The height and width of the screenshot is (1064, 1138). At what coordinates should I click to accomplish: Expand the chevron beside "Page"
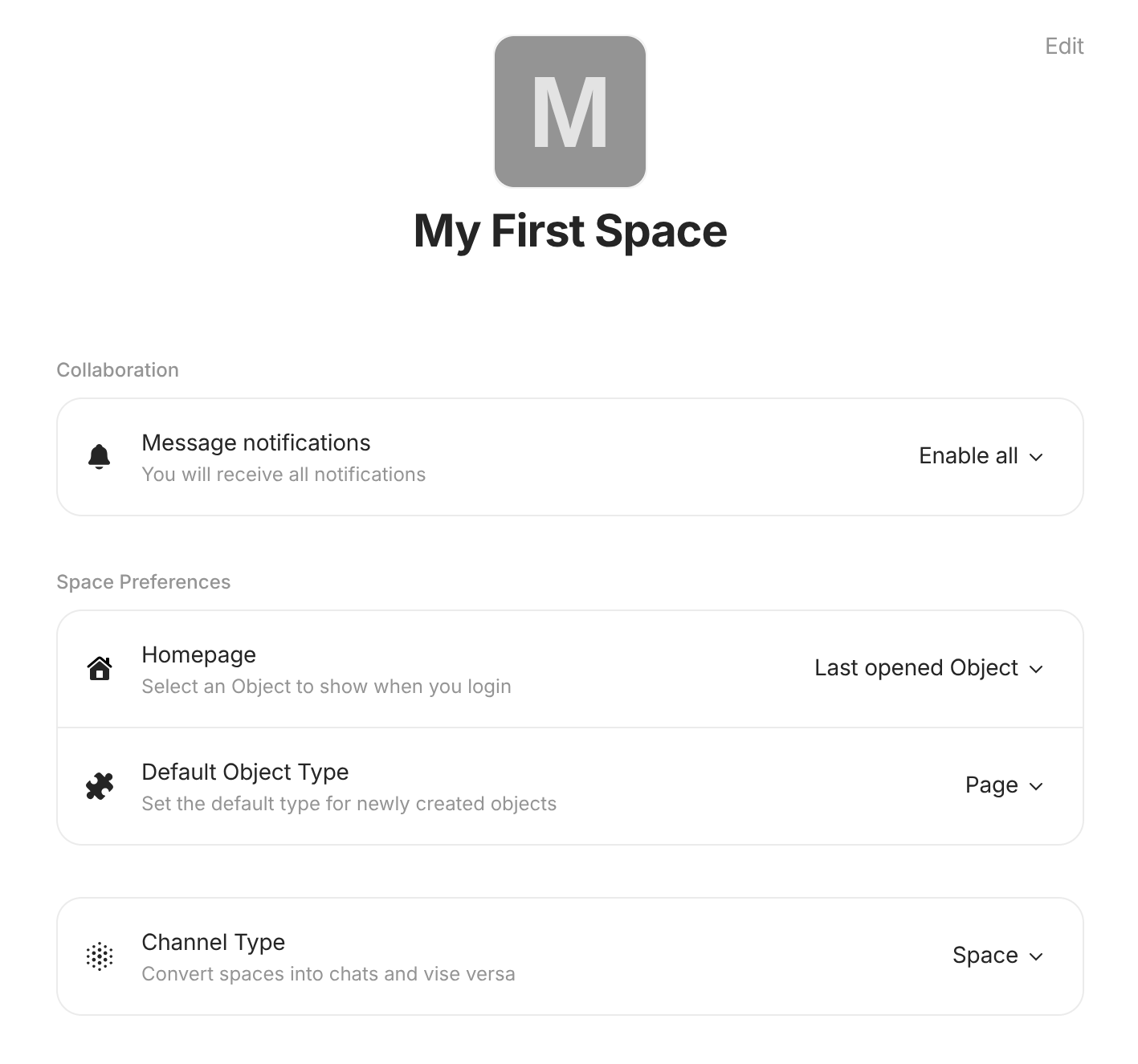pyautogui.click(x=1036, y=786)
